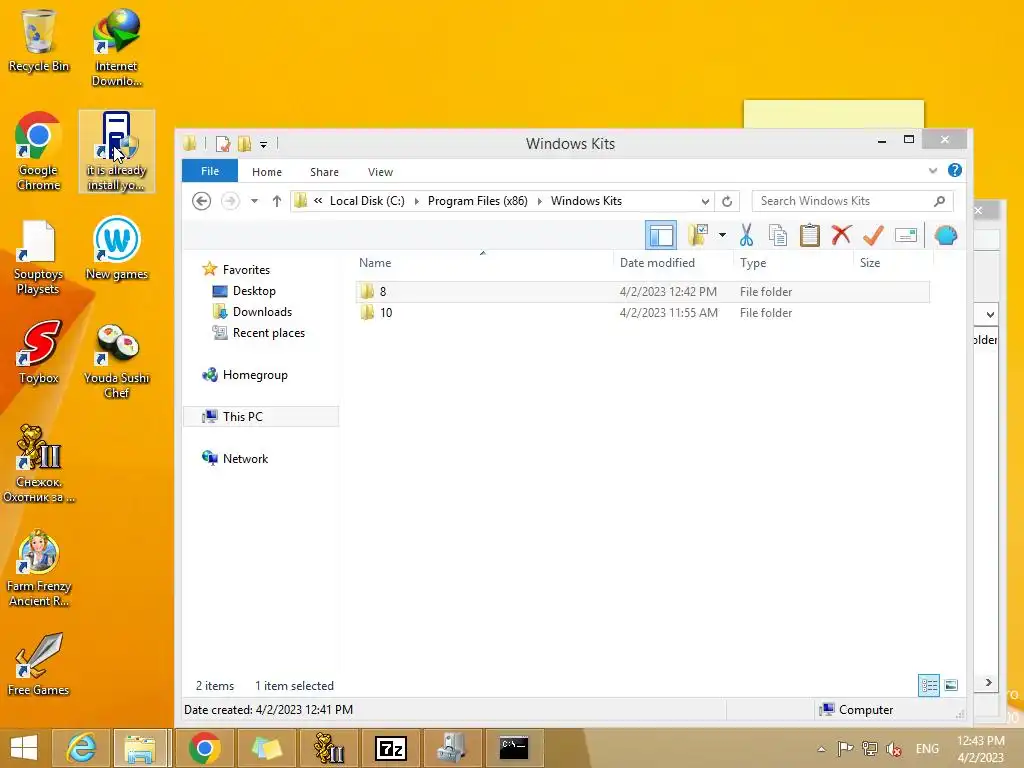This screenshot has height=768, width=1024.
Task: Expand the ribbon with the chevron
Action: click(x=933, y=171)
